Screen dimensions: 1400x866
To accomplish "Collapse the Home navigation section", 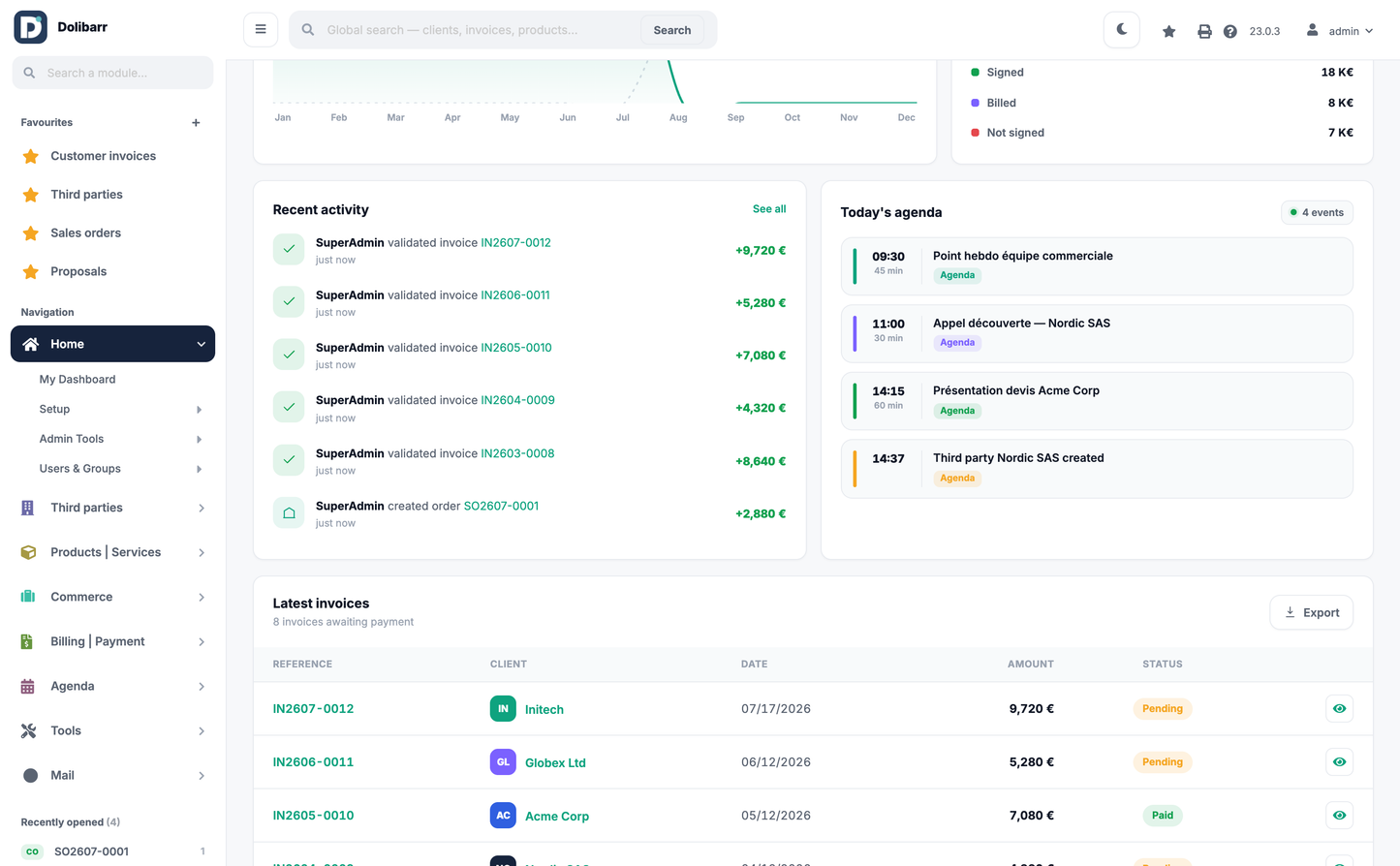I will [112, 344].
